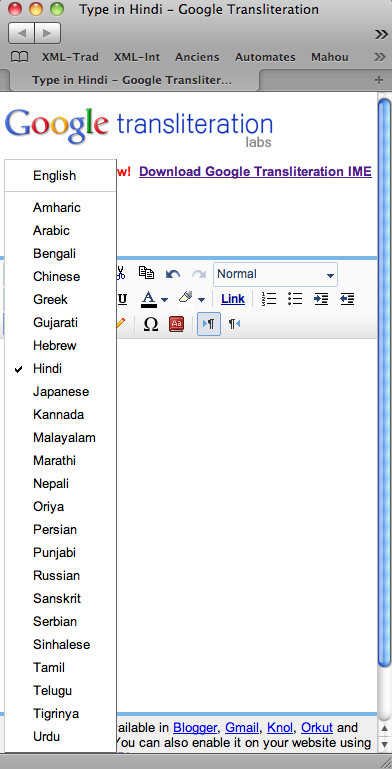Screen dimensions: 392x769
Task: Open the Blogger link
Action: 195,727
